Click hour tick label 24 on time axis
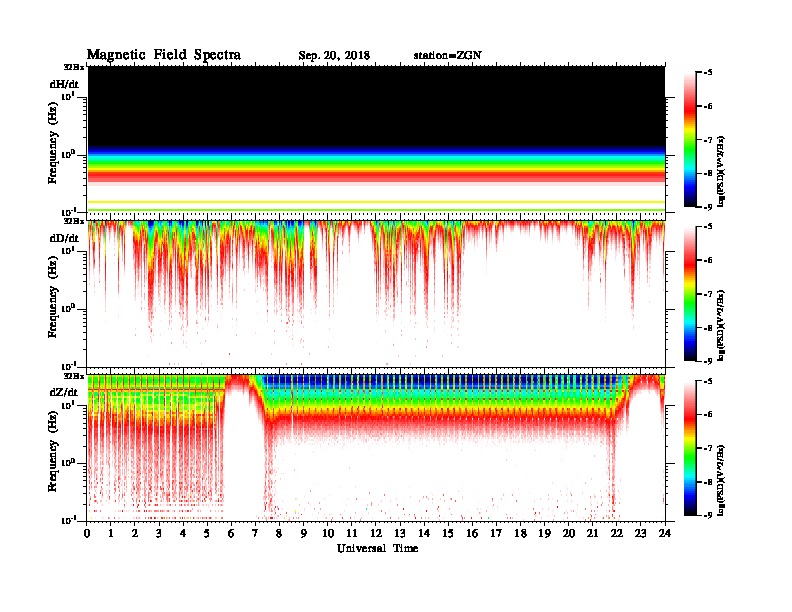 665,533
